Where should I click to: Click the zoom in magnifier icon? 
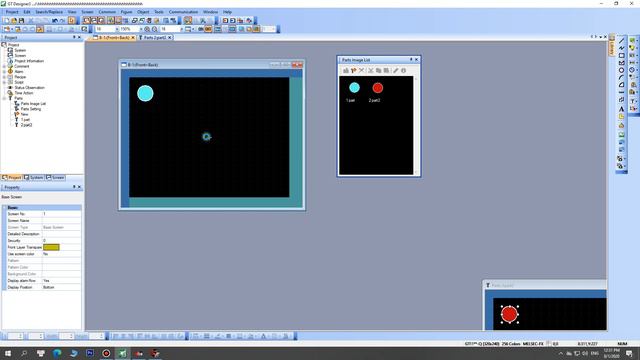click(147, 29)
